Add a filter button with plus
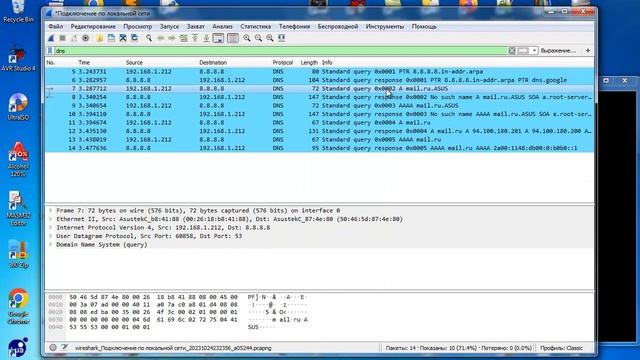The image size is (640, 360). coord(588,51)
